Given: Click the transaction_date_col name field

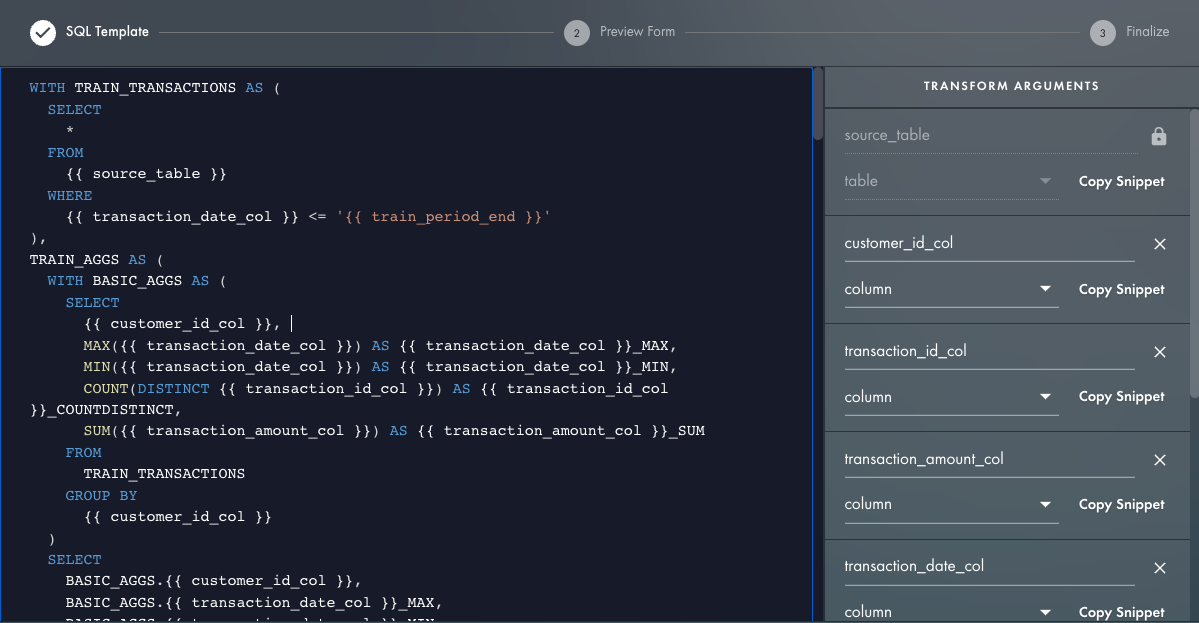Looking at the screenshot, I should tap(988, 567).
